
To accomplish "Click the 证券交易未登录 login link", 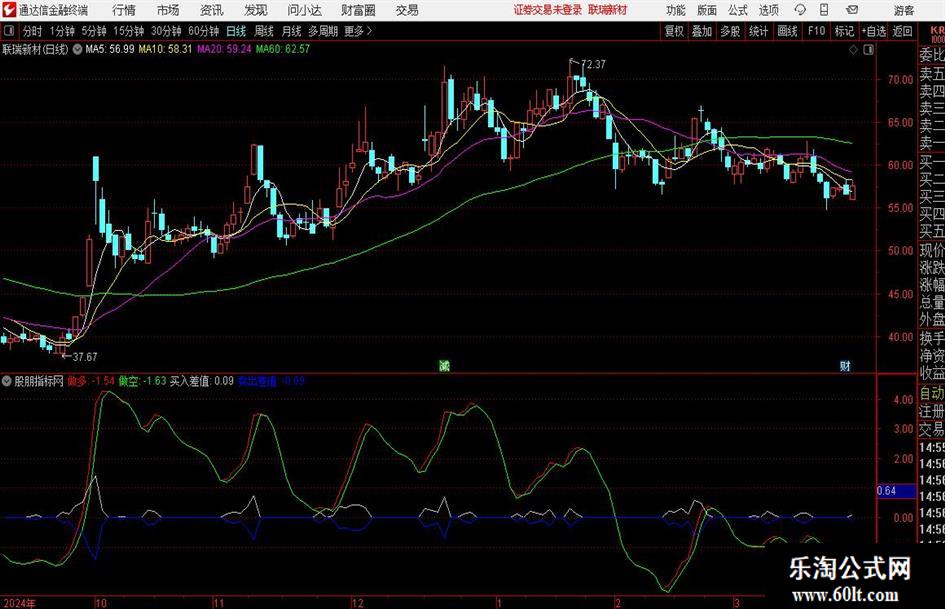I will point(548,10).
